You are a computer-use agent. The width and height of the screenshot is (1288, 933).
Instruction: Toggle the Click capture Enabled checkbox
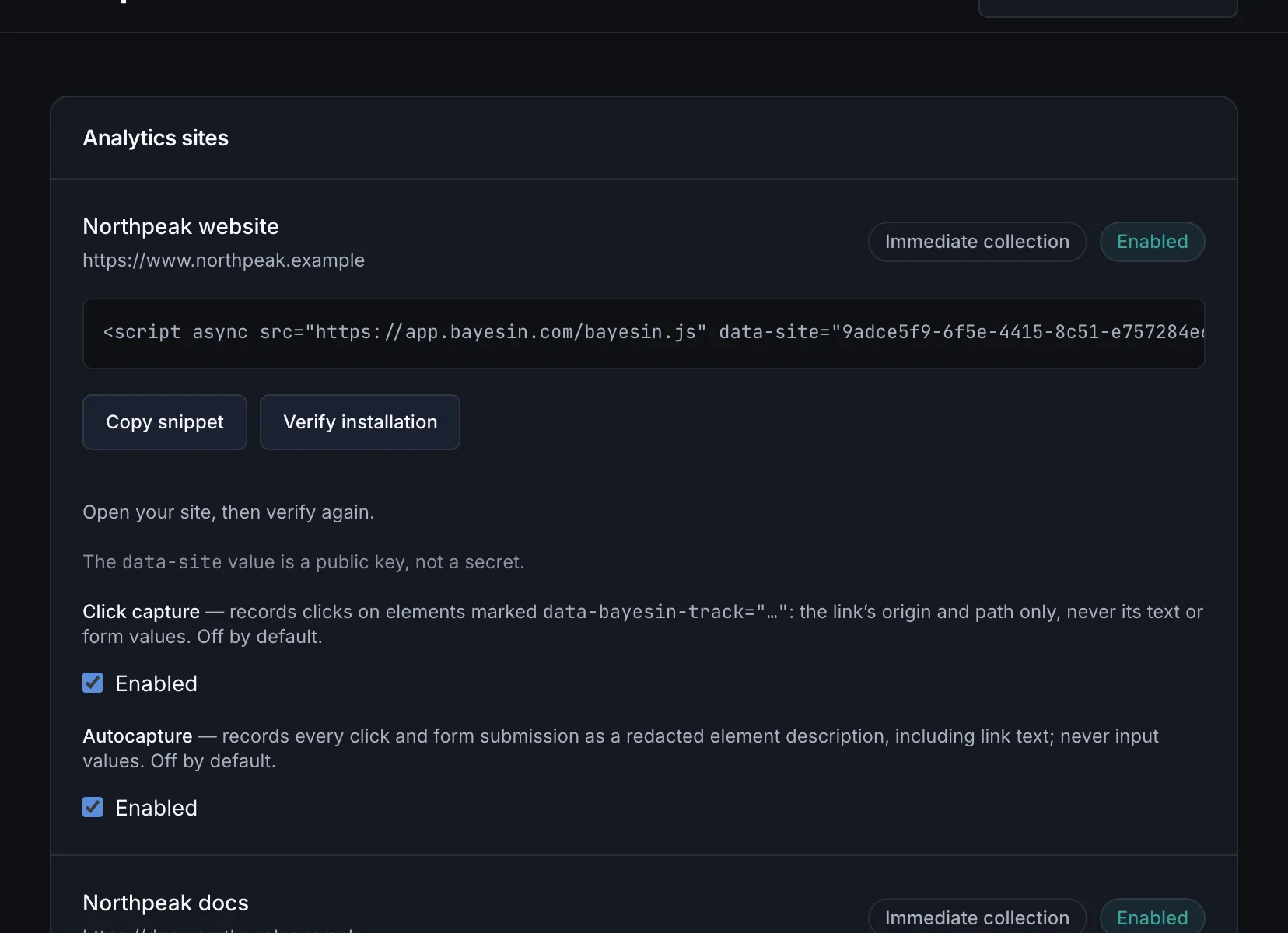[x=93, y=683]
